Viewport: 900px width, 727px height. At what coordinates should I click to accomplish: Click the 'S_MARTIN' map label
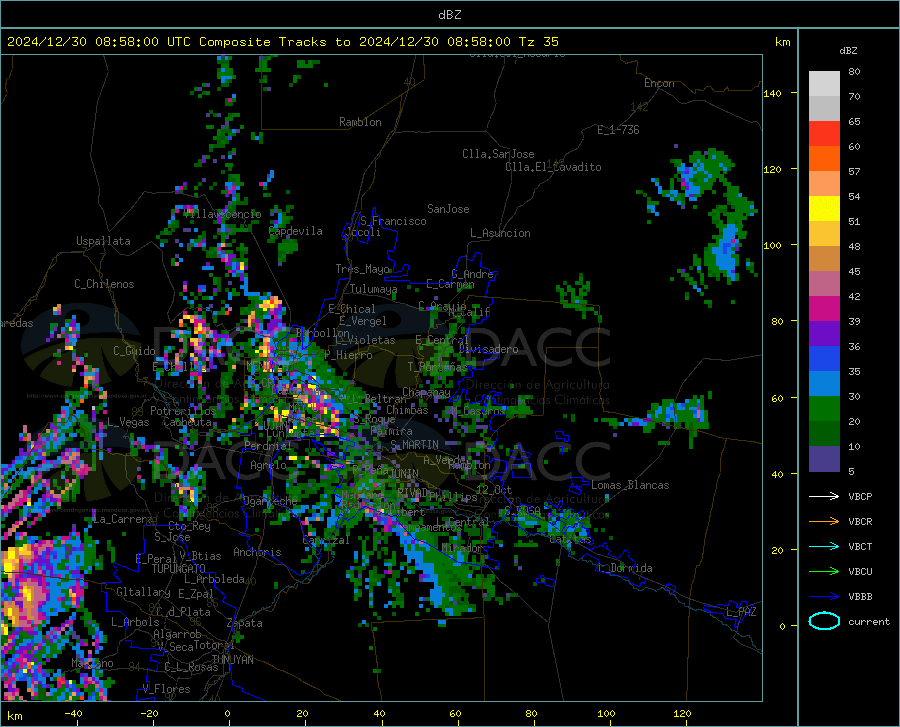[x=414, y=445]
